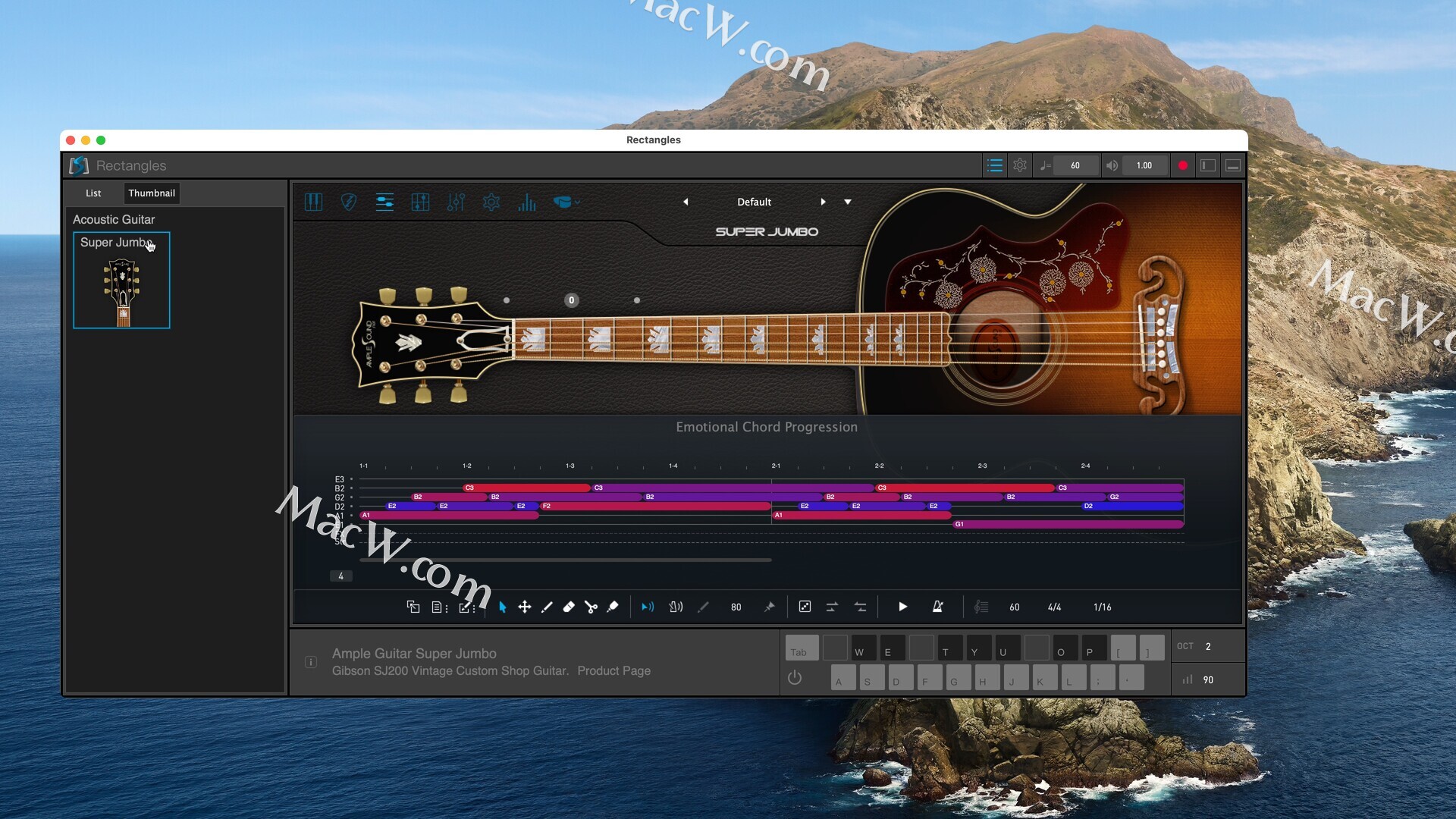Image resolution: width=1456 pixels, height=819 pixels.
Task: Toggle the bottom panel layout icon
Action: (x=1233, y=165)
